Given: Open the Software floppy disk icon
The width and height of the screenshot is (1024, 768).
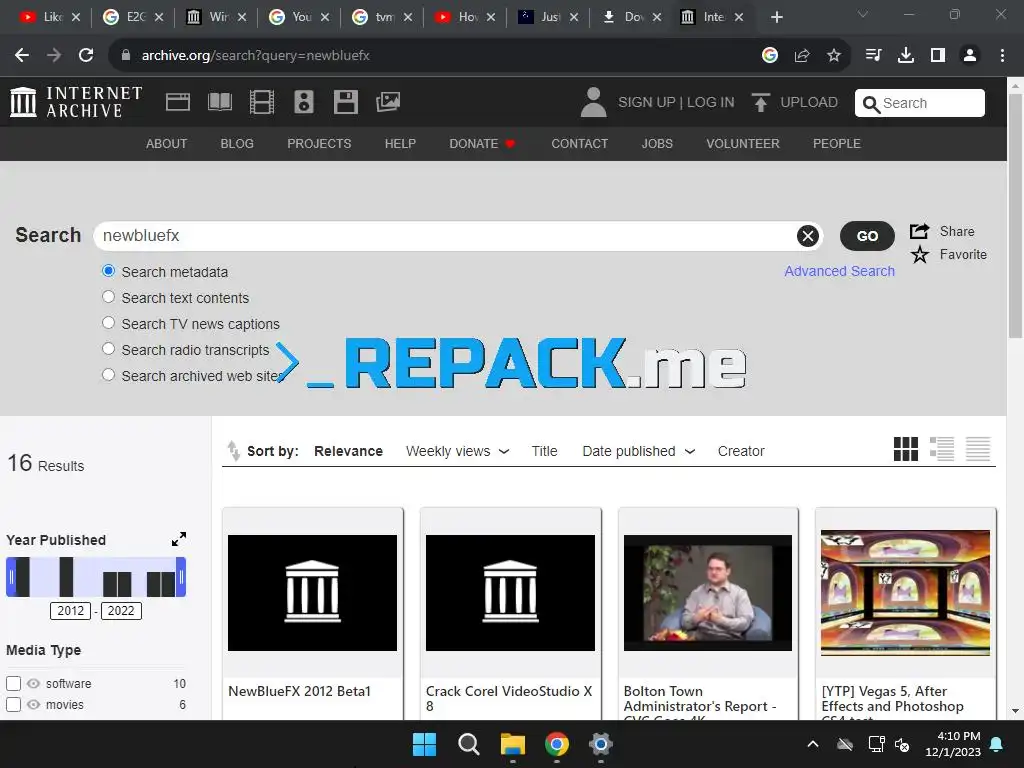Looking at the screenshot, I should point(345,102).
